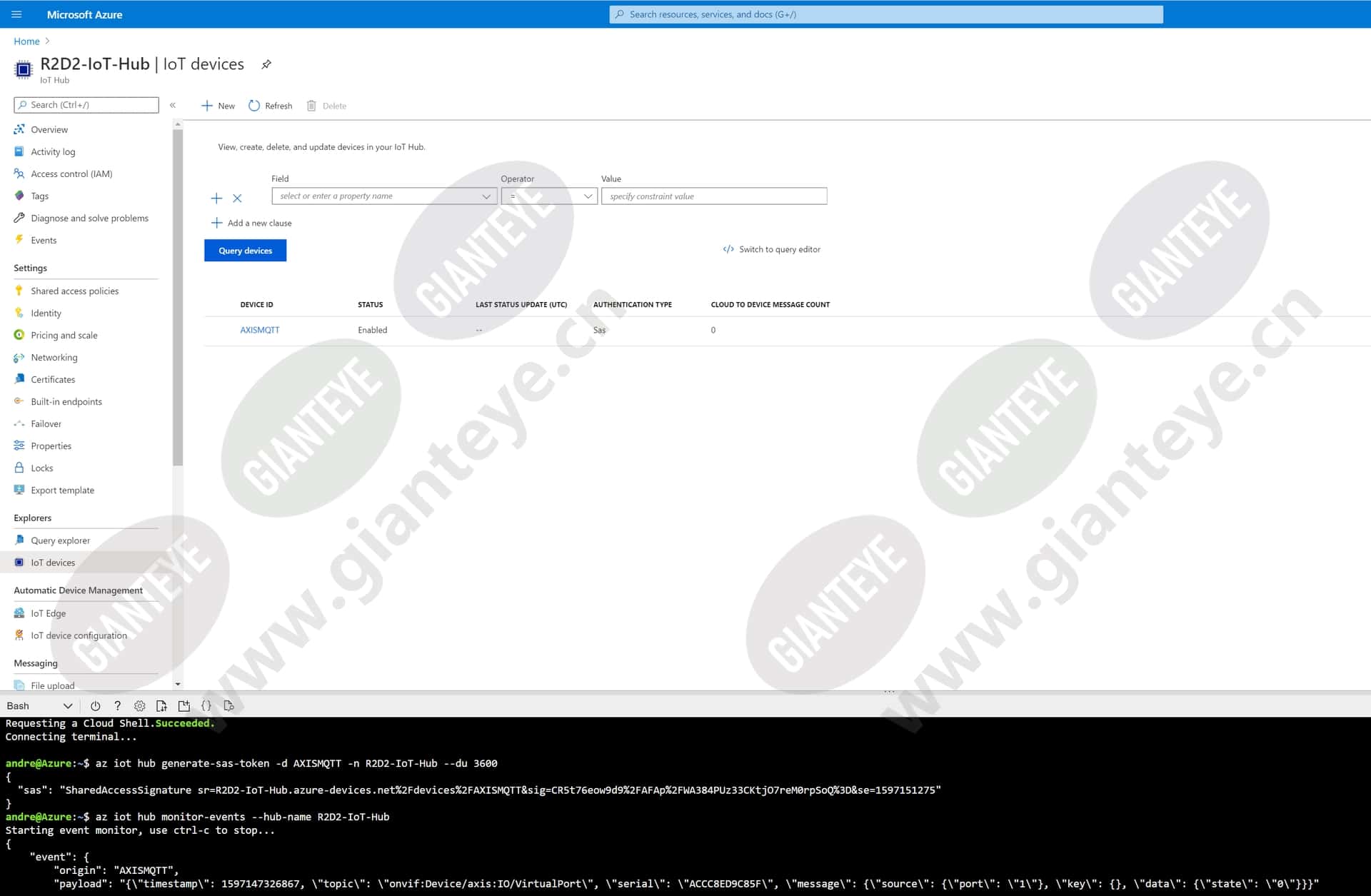Refresh the device list

(x=271, y=106)
